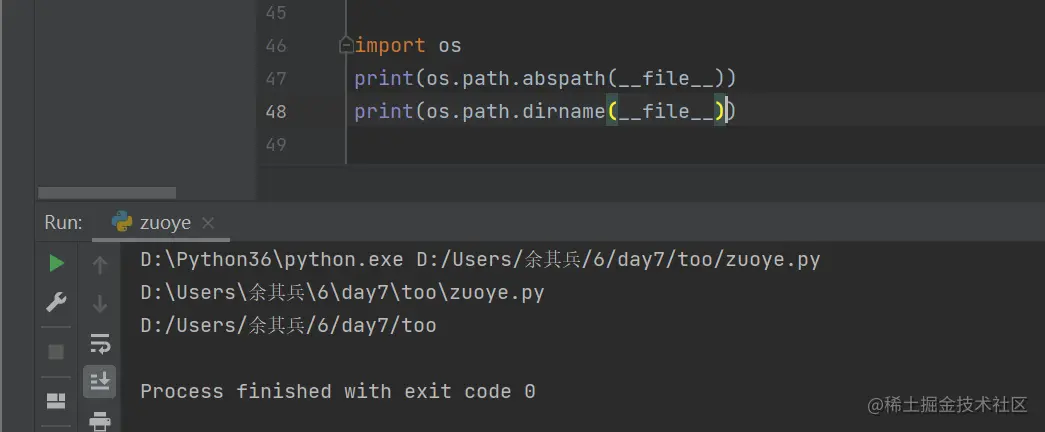Click the Restore Layout icon

tap(56, 400)
